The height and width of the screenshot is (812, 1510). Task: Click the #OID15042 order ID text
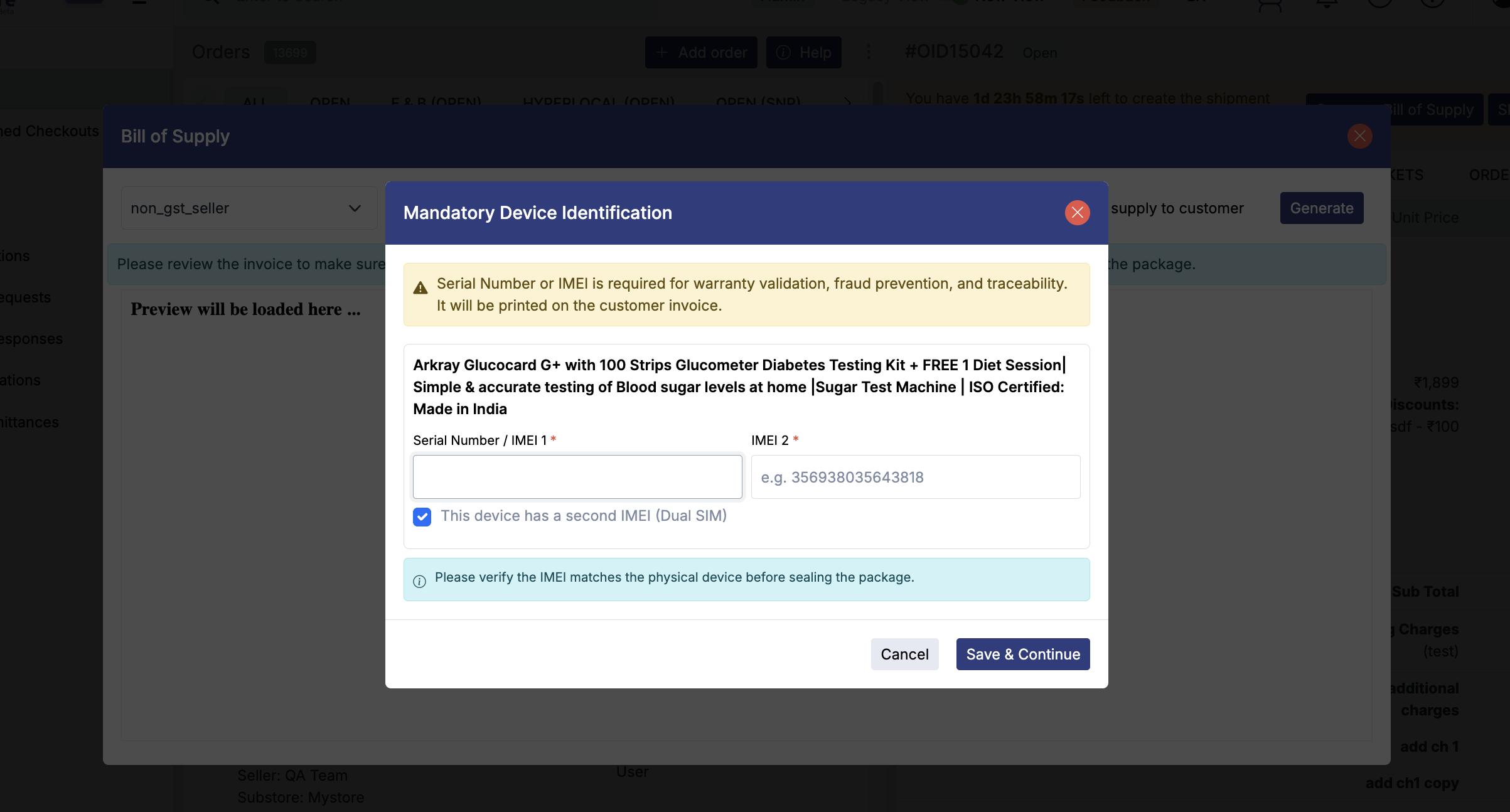coord(954,51)
